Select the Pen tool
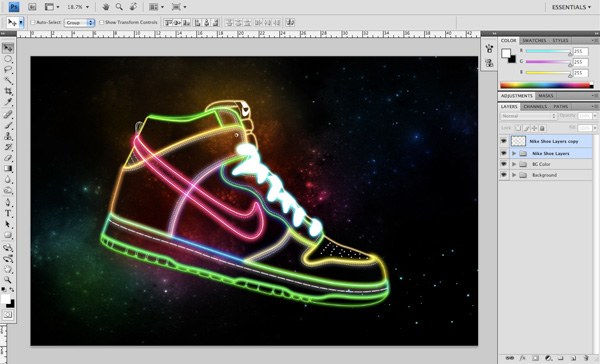 click(x=8, y=203)
